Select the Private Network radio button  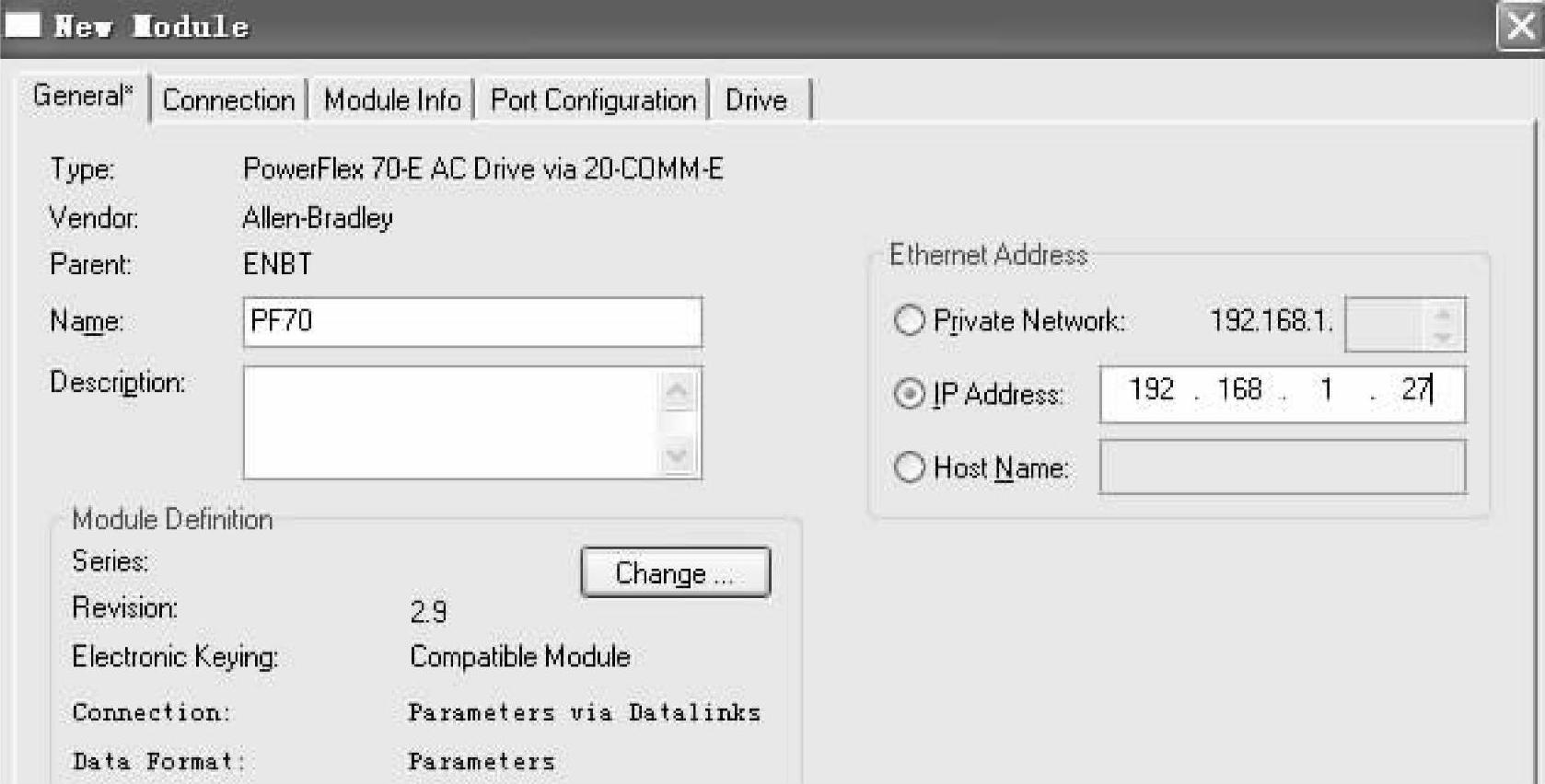point(909,320)
